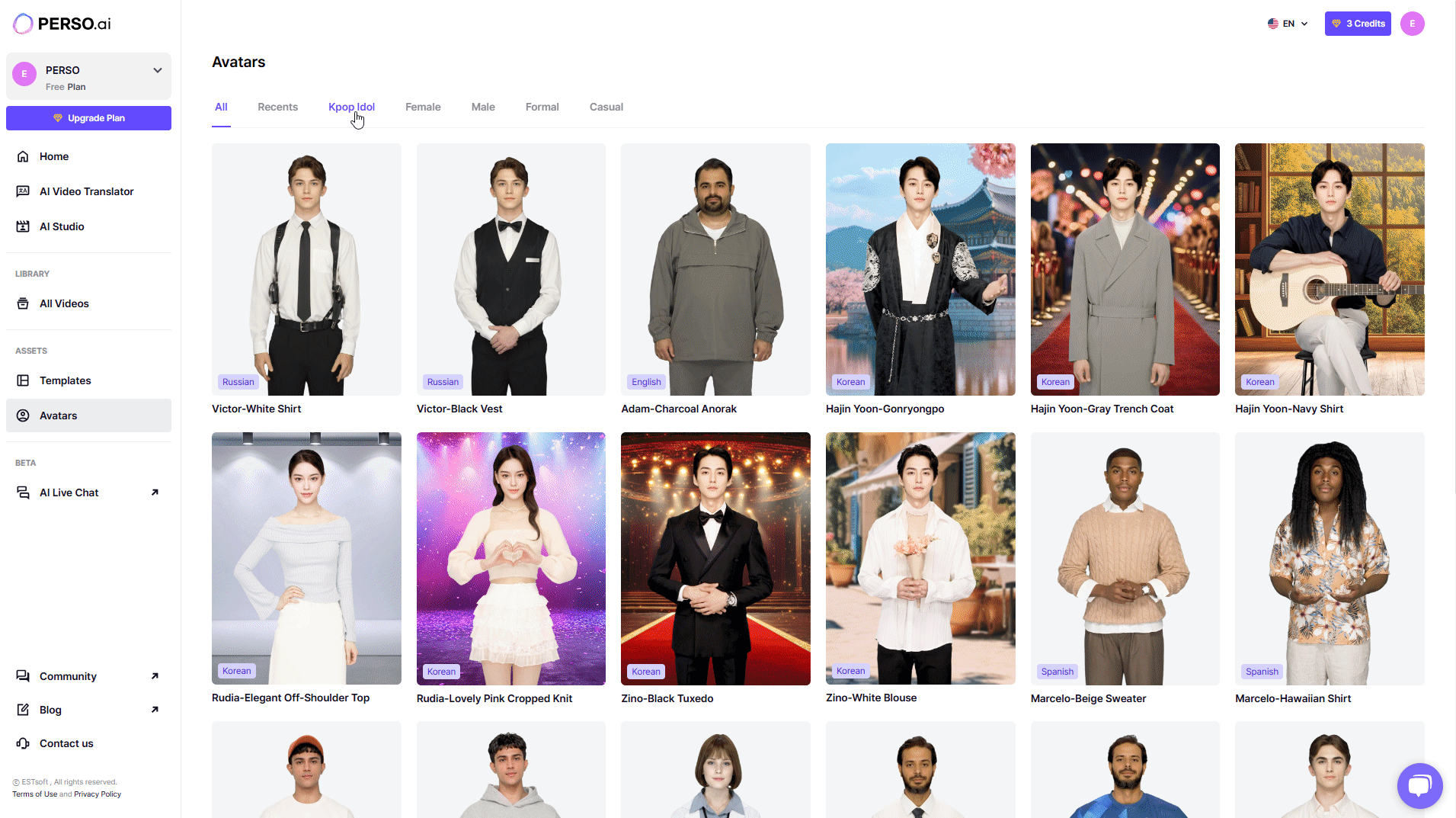Click the PERSO.ai logo

tap(62, 24)
